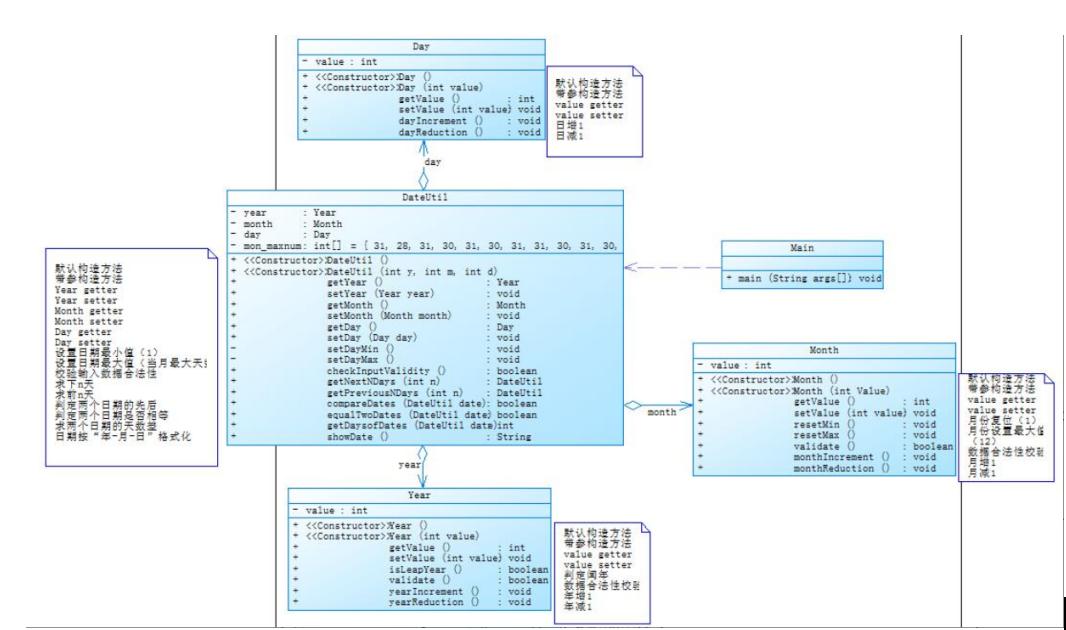Click 'value getter' line in the Day note

coord(589,105)
